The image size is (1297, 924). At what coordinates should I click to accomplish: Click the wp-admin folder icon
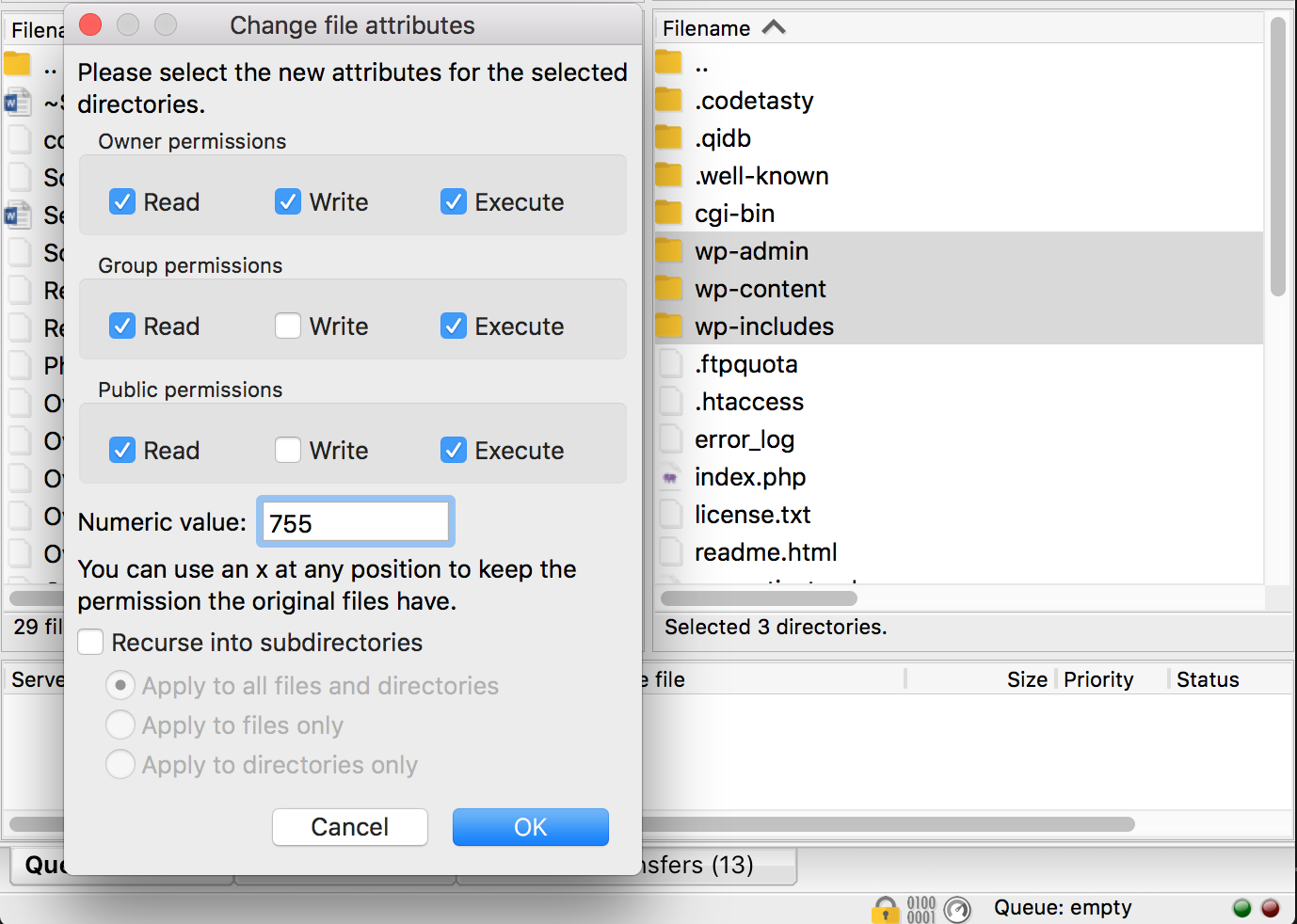(x=668, y=251)
